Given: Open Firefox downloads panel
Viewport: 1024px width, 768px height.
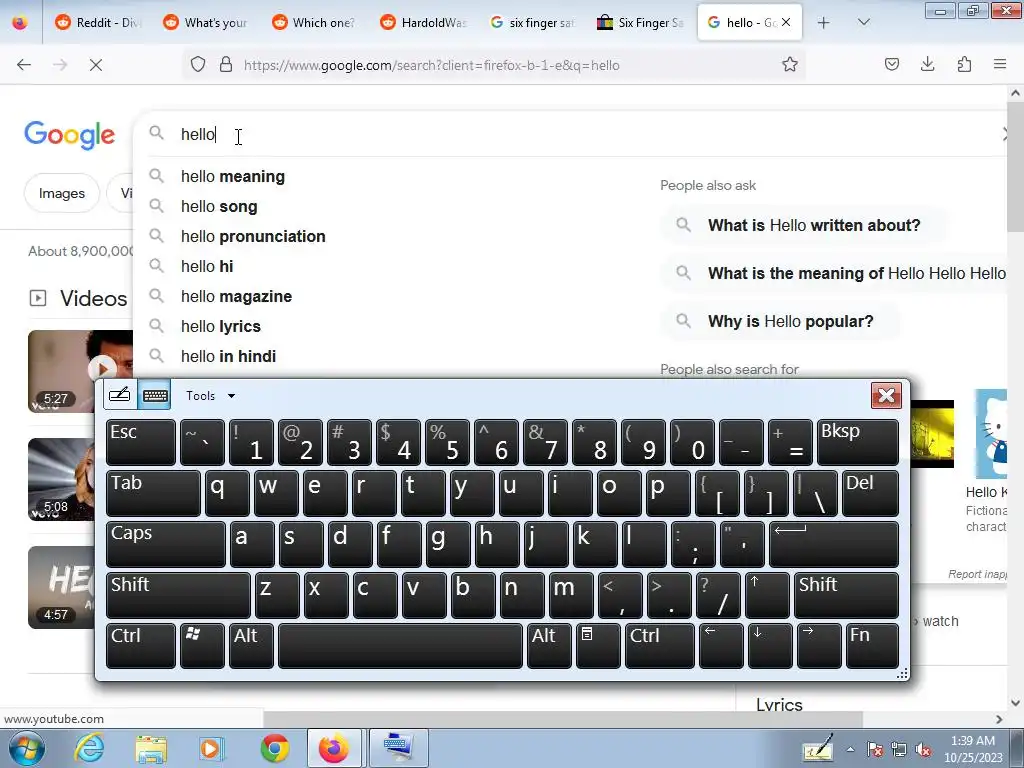Looking at the screenshot, I should (x=927, y=64).
